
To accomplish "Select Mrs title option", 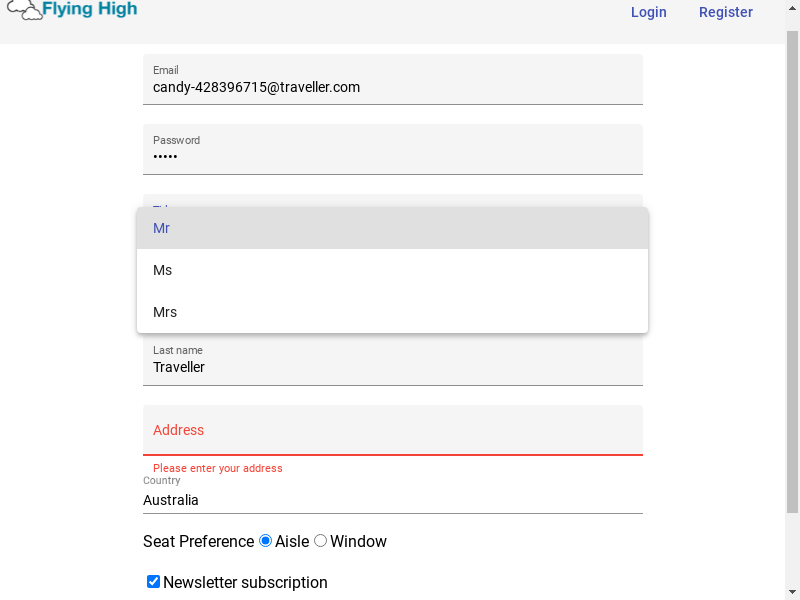I will click(x=392, y=312).
